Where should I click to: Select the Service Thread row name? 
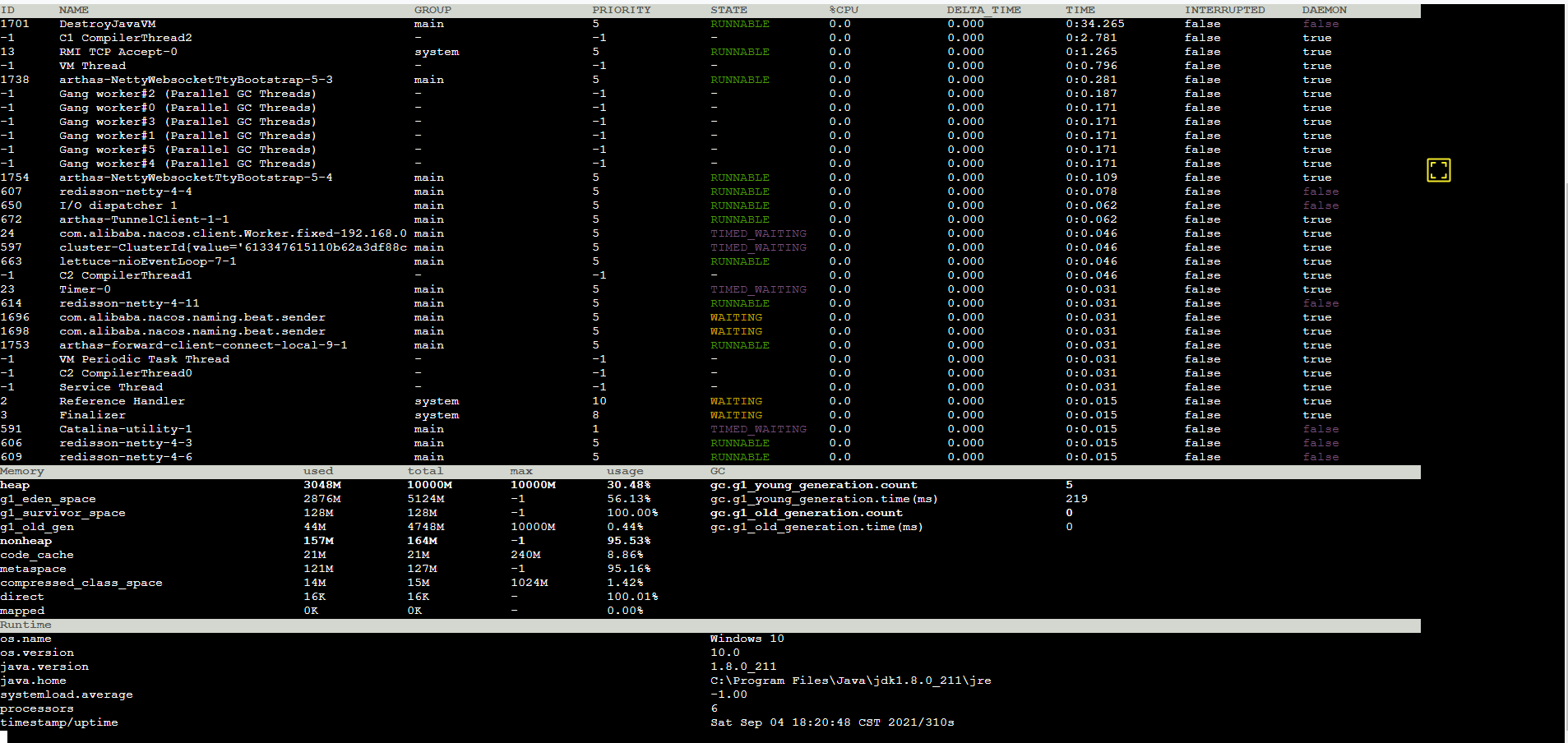110,387
